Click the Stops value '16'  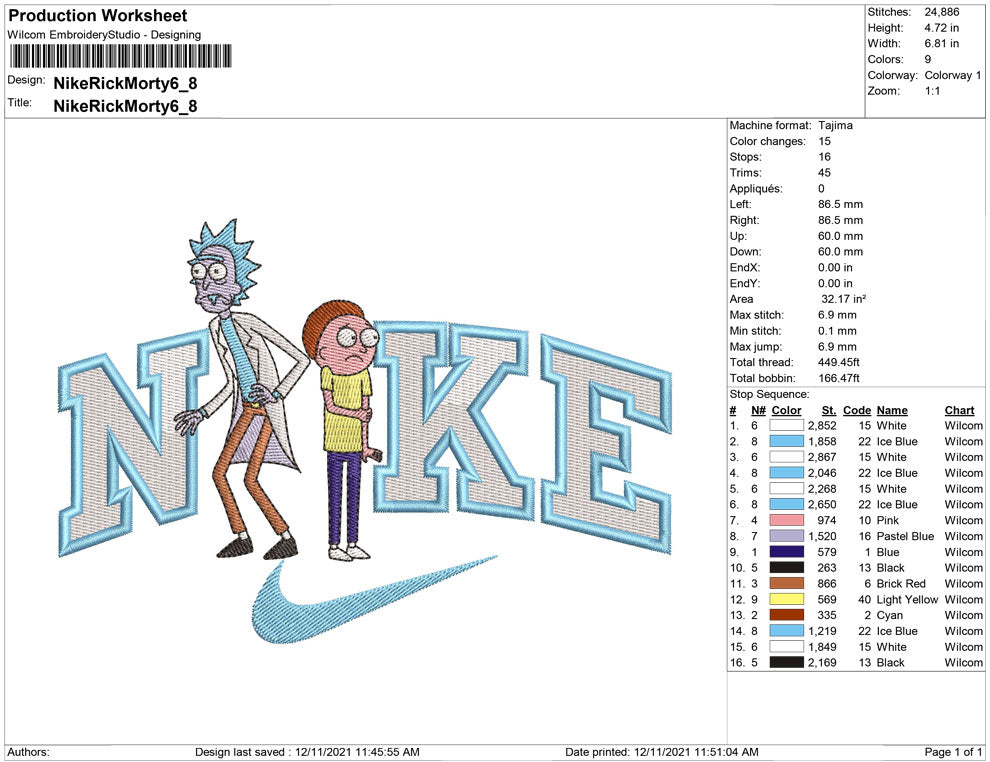(x=825, y=157)
